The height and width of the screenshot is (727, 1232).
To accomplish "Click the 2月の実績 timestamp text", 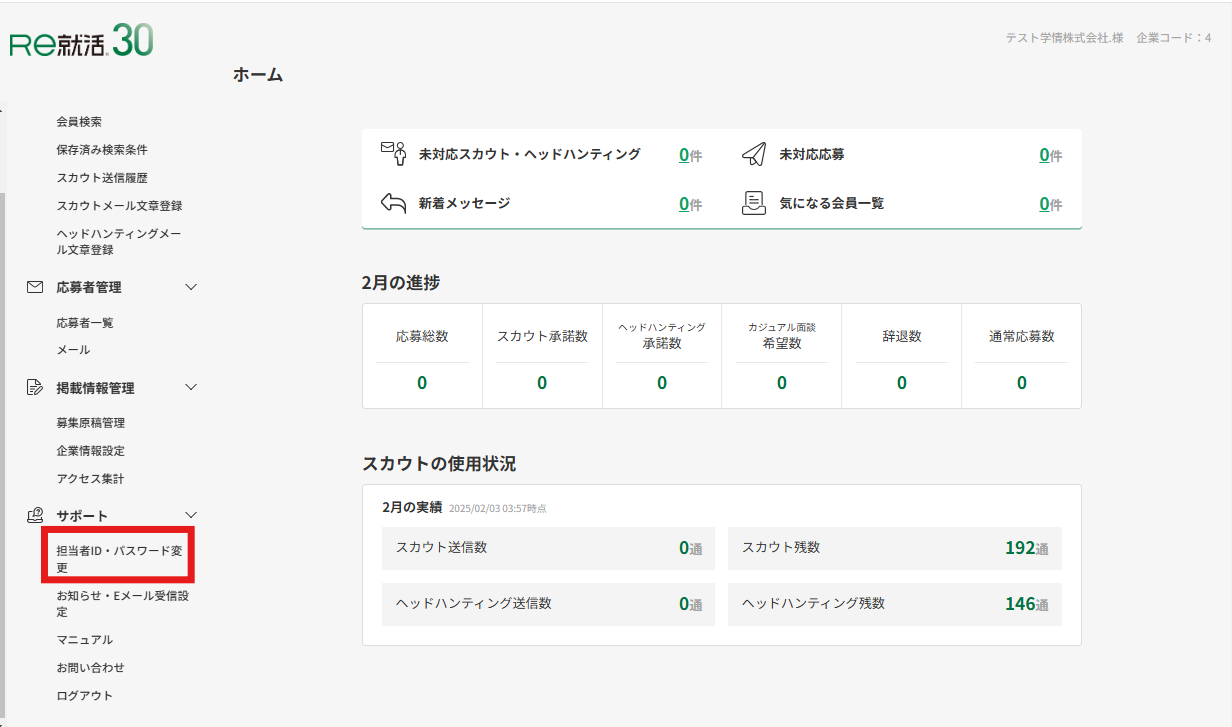I will pyautogui.click(x=498, y=508).
